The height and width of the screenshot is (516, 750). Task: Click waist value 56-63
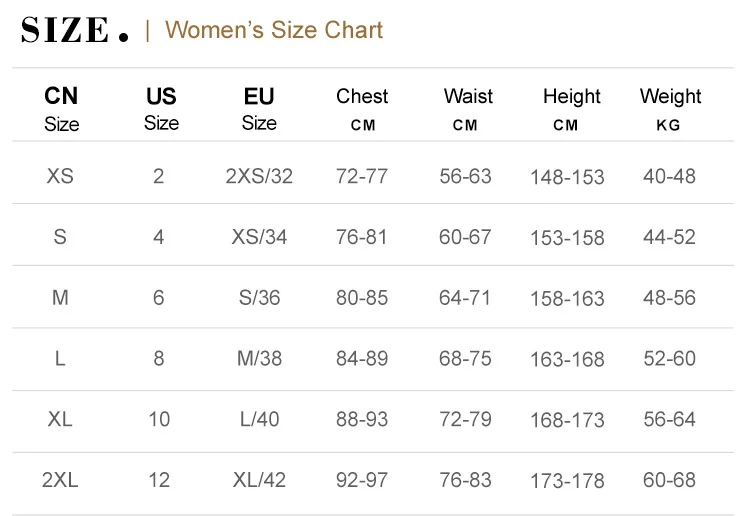click(x=466, y=176)
